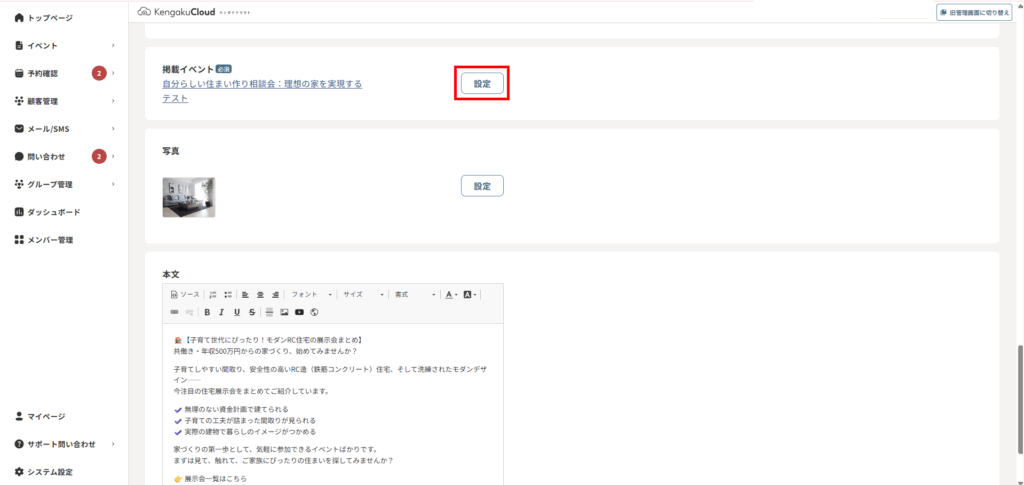1024x485 pixels.
Task: Click the insert image icon
Action: (284, 312)
